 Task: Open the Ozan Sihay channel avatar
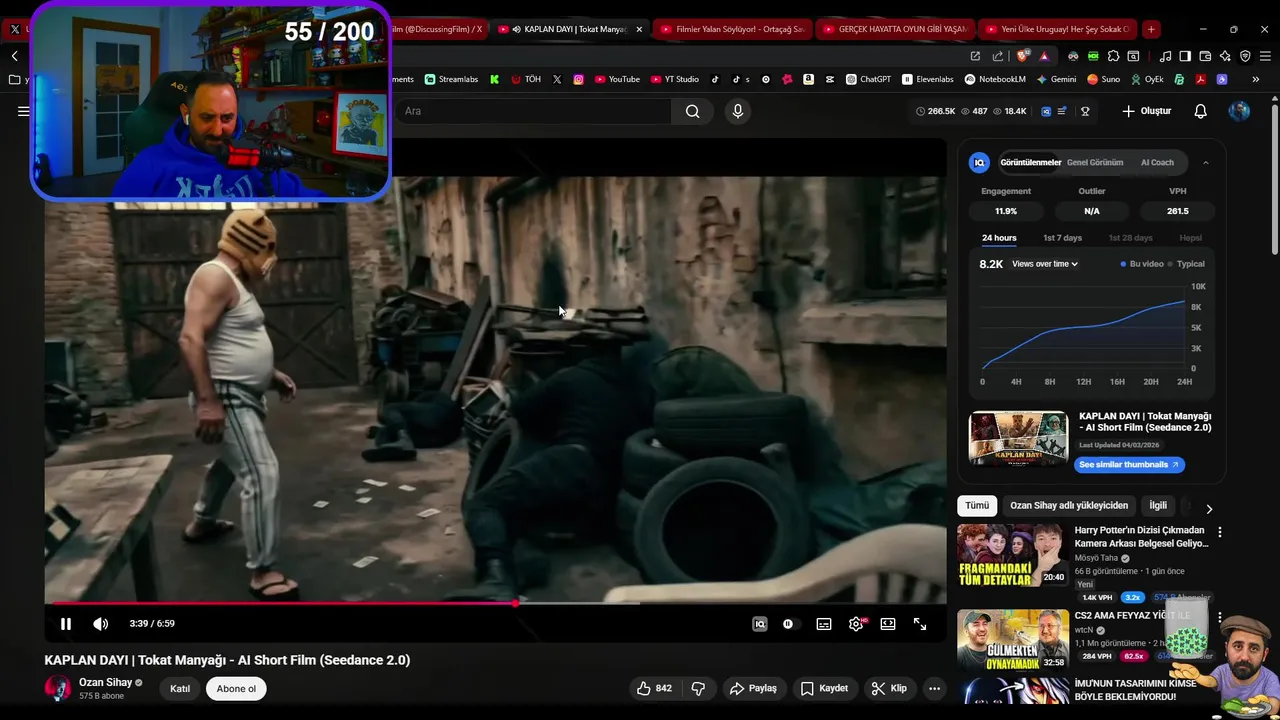[58, 688]
